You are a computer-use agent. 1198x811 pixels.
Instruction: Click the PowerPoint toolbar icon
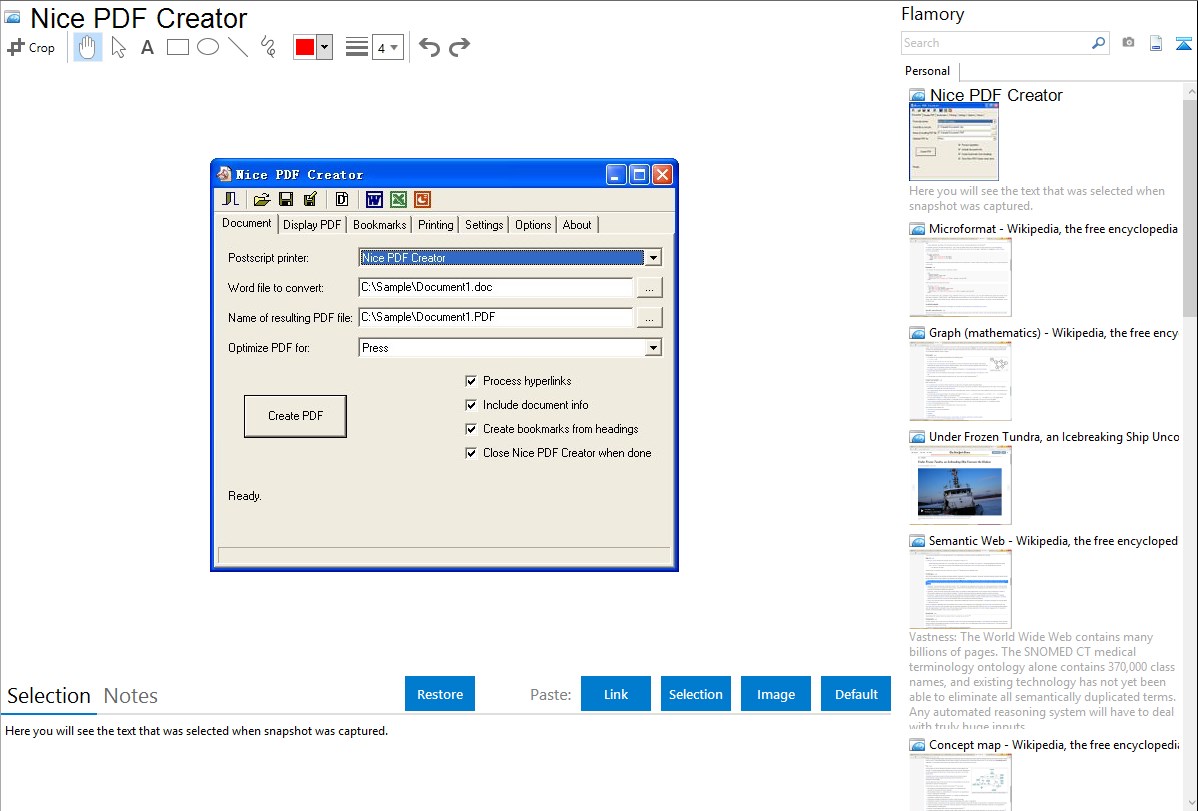pyautogui.click(x=423, y=200)
